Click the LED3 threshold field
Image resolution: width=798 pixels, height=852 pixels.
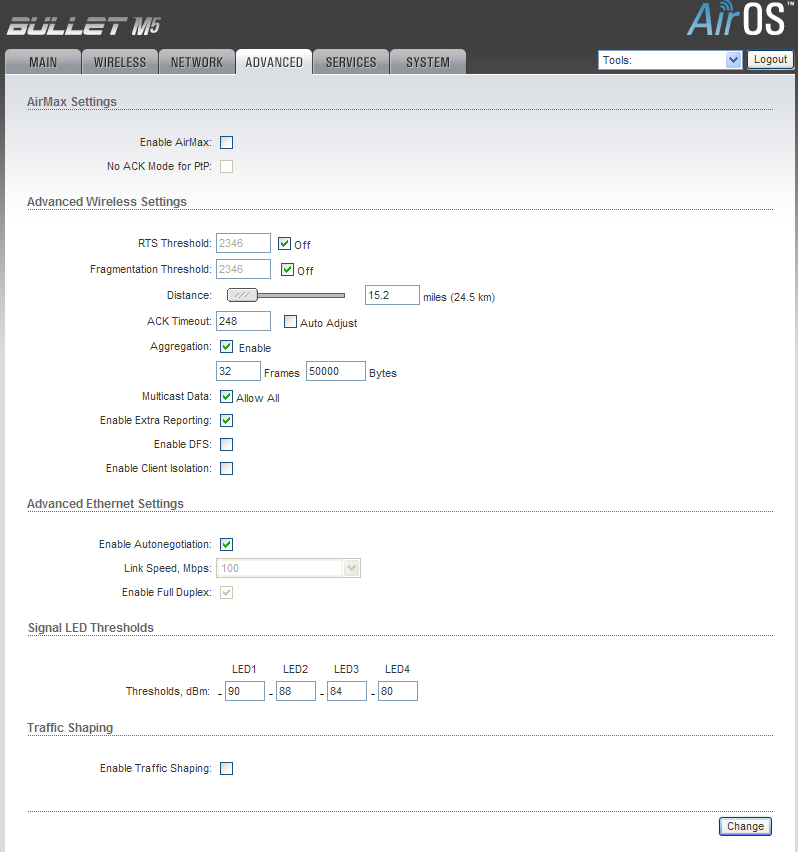pos(347,691)
